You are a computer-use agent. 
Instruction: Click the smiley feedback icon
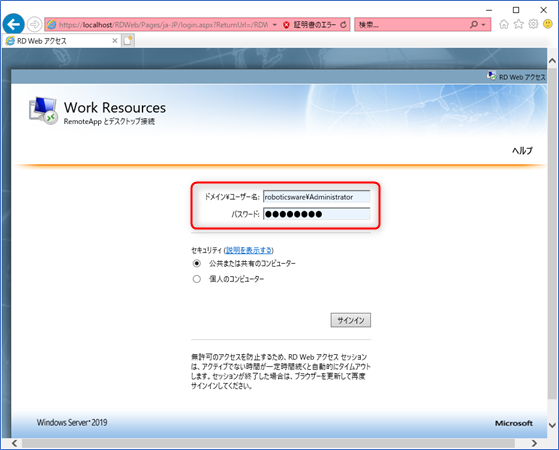pyautogui.click(x=548, y=24)
